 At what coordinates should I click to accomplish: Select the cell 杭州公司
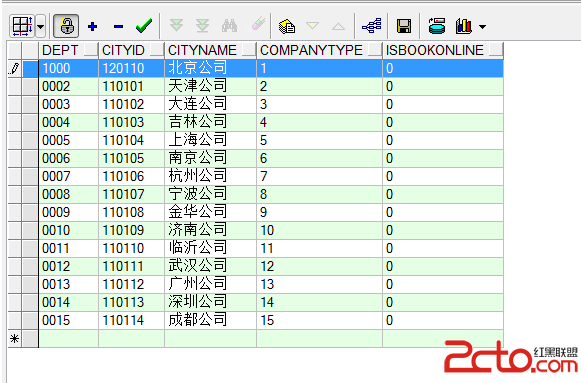click(x=210, y=176)
